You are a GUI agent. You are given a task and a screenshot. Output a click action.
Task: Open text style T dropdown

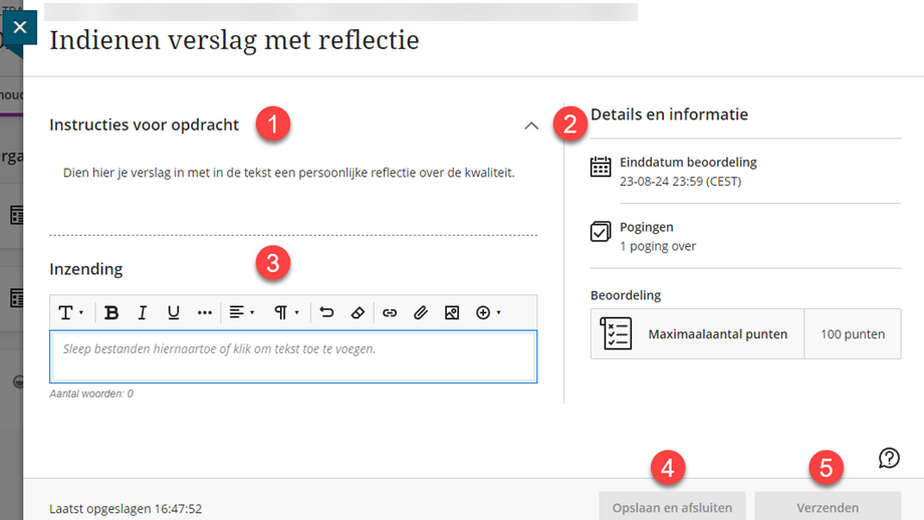click(71, 312)
